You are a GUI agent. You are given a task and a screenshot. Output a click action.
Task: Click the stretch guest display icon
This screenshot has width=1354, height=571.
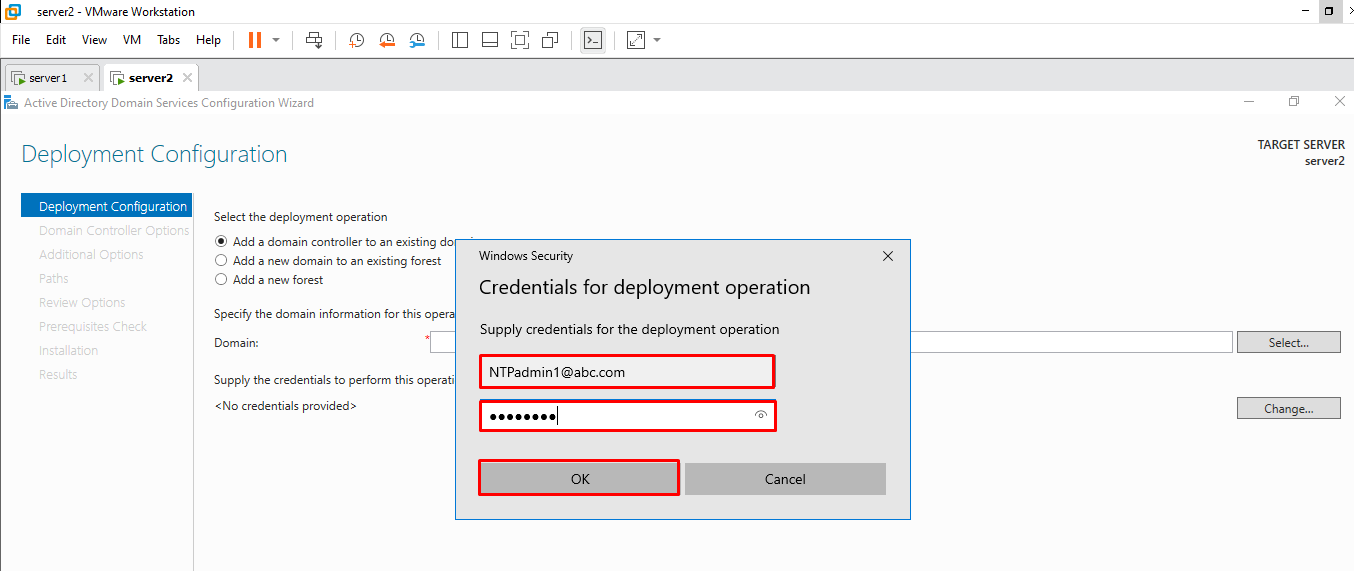tap(636, 40)
